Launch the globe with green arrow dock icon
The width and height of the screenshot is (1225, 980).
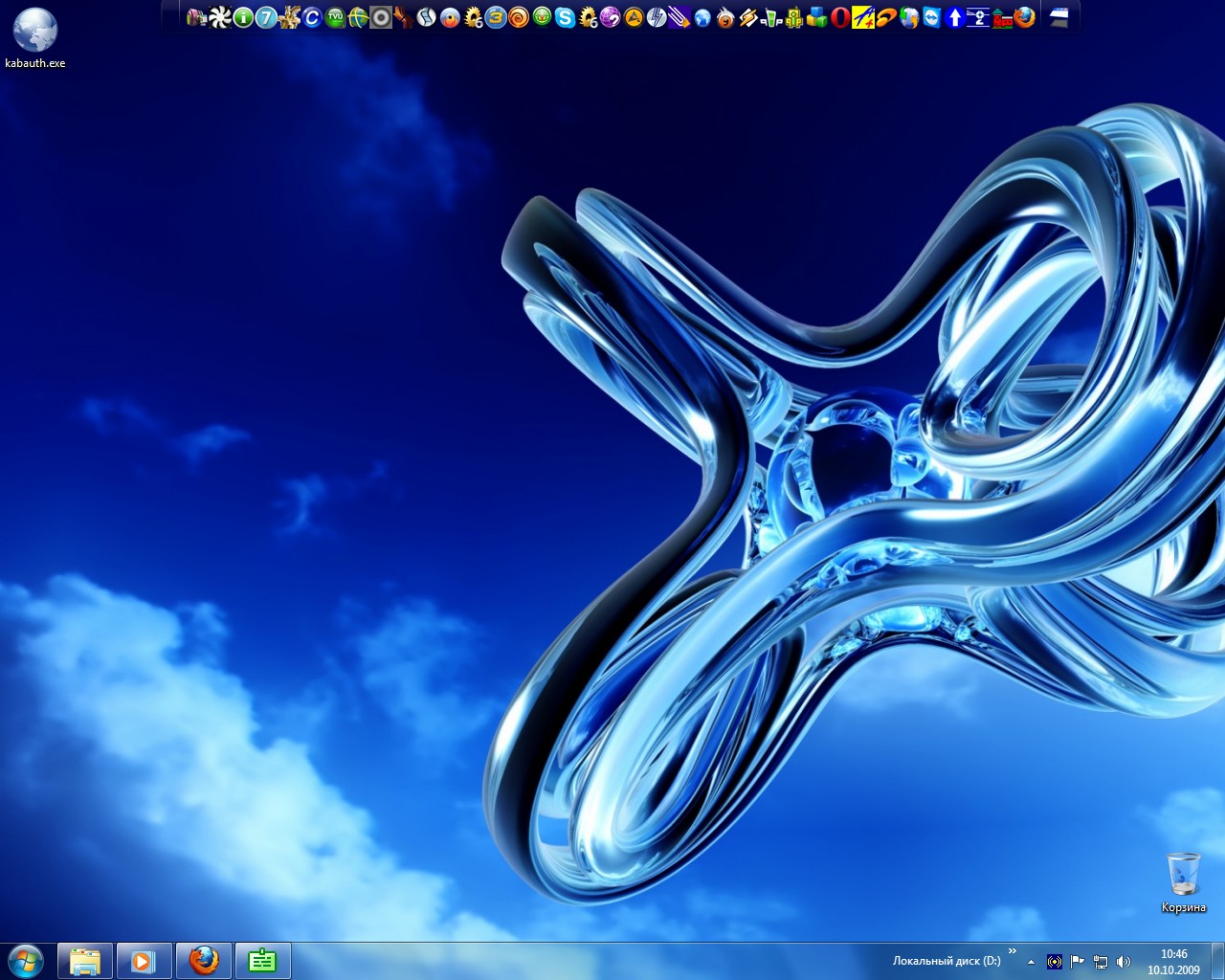909,17
